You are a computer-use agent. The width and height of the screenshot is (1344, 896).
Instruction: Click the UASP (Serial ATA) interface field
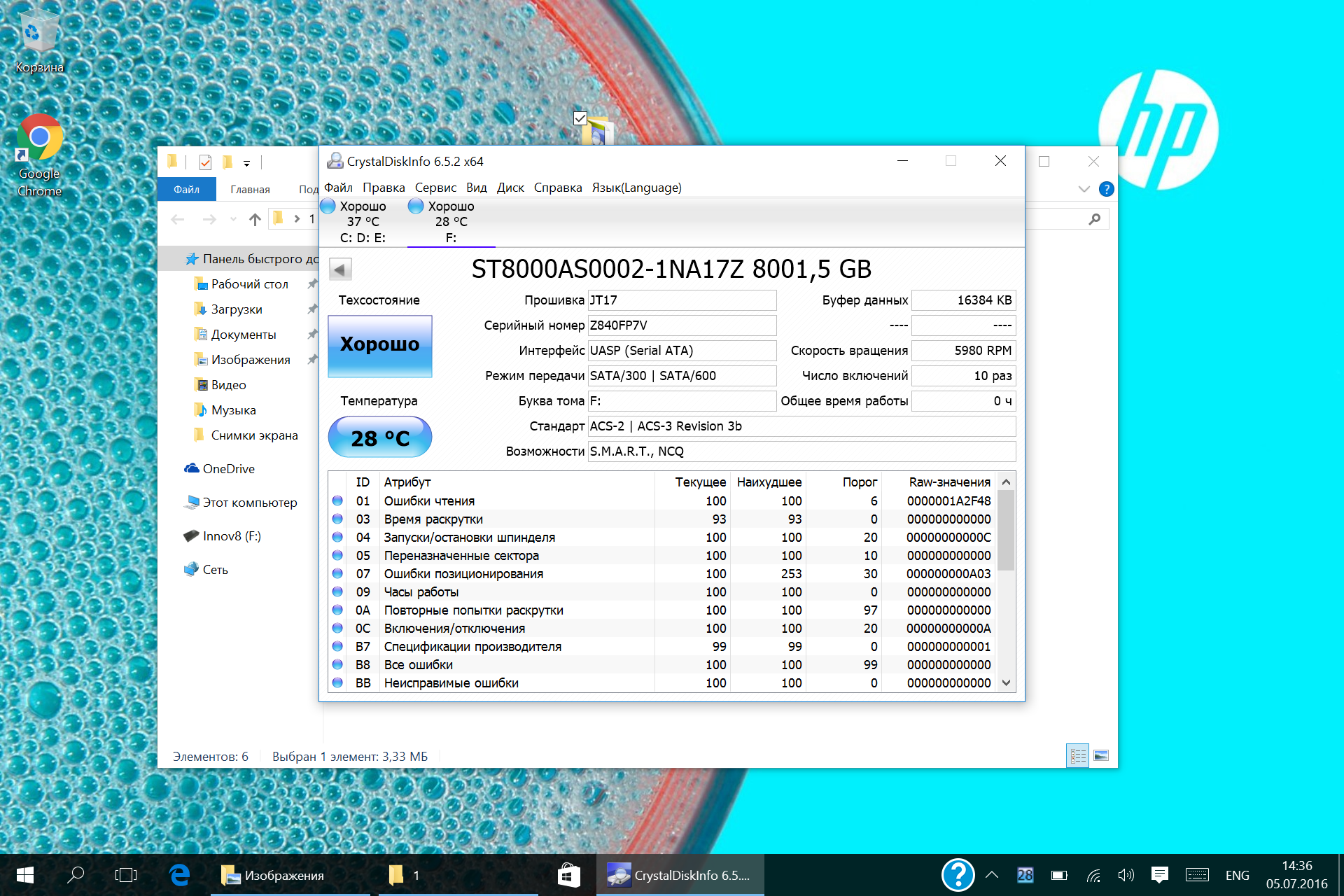click(682, 351)
